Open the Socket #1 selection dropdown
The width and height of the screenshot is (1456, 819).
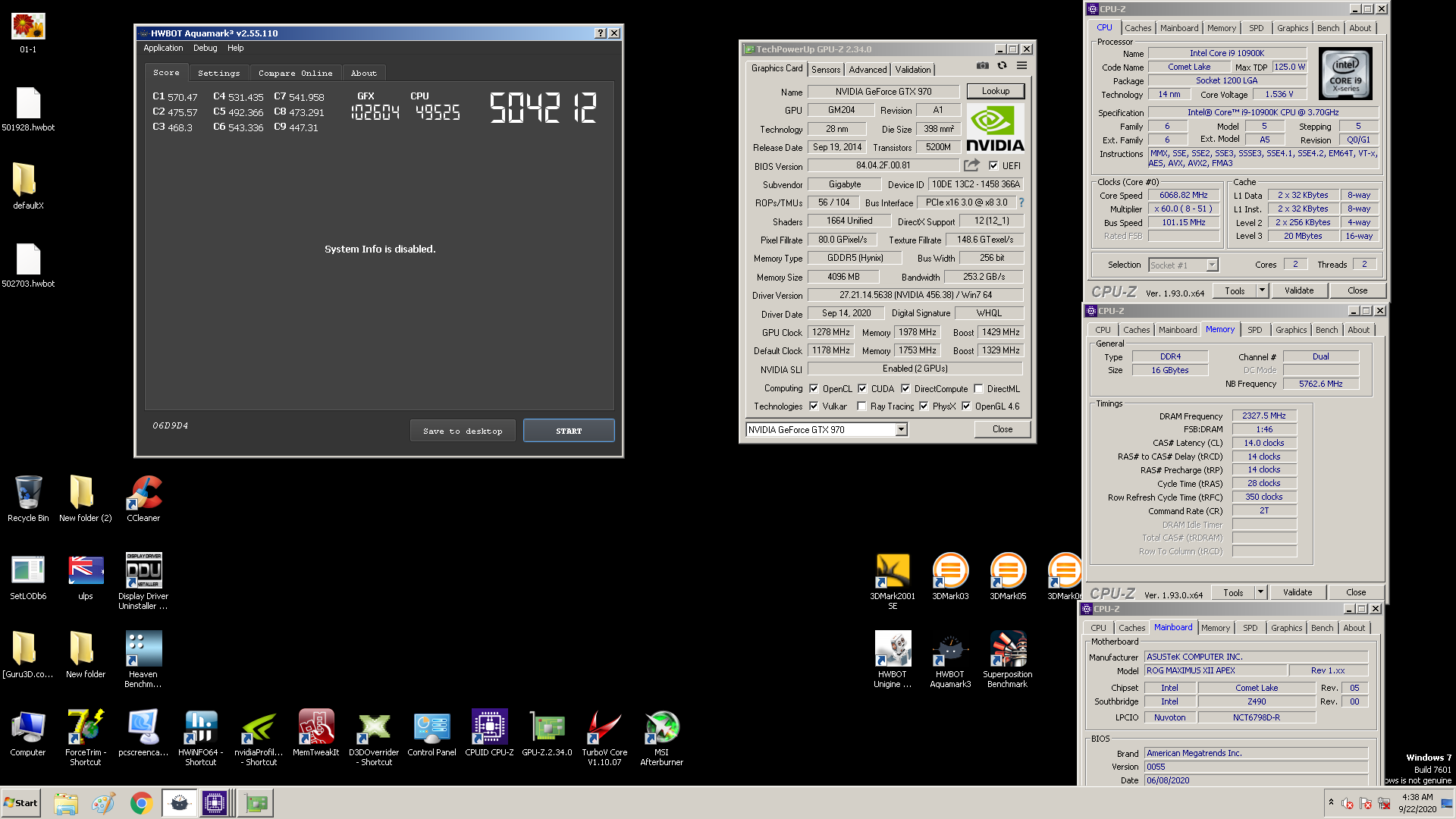click(x=1183, y=265)
